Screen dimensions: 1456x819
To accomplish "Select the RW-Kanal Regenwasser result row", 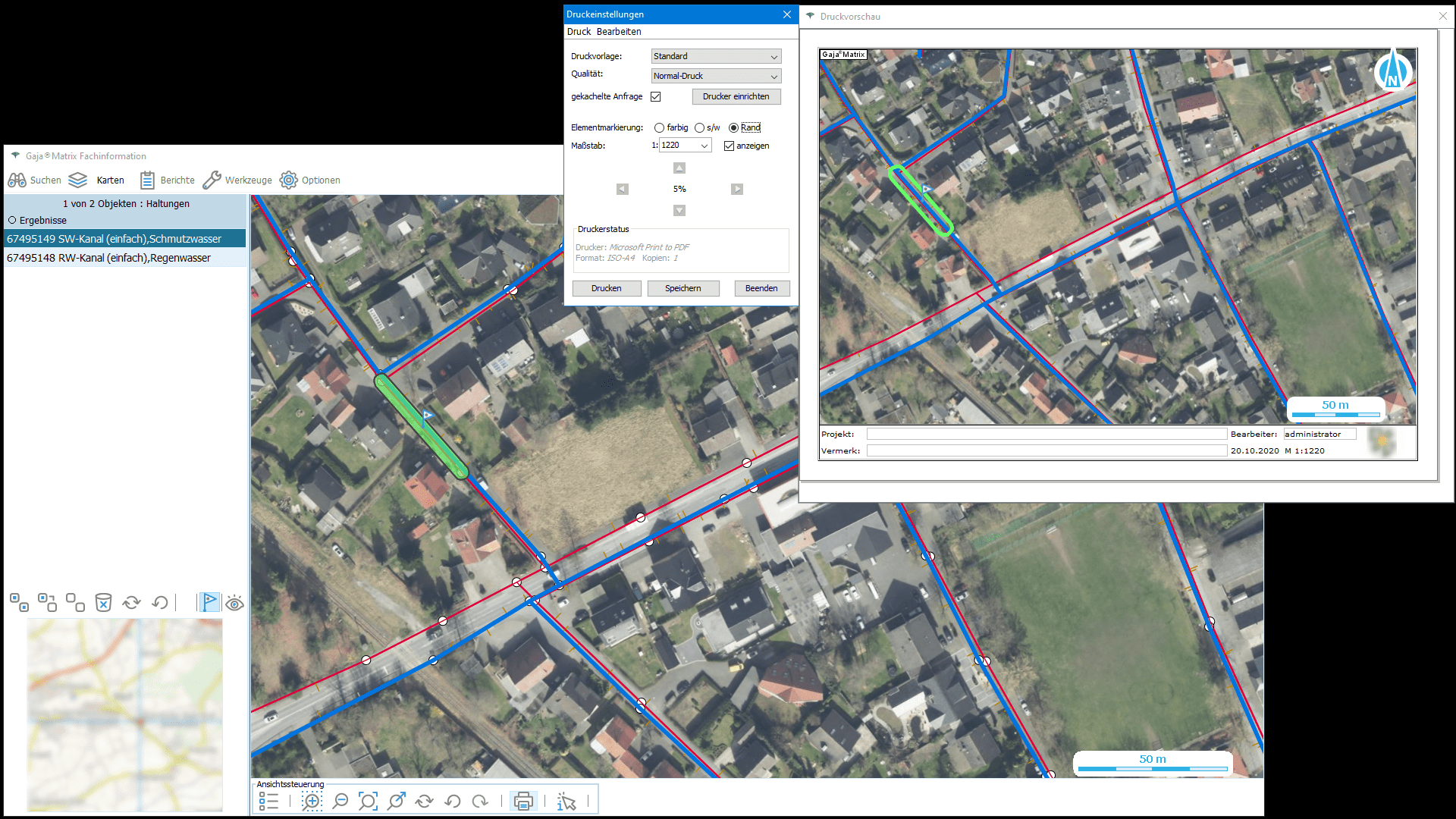I will coord(108,259).
